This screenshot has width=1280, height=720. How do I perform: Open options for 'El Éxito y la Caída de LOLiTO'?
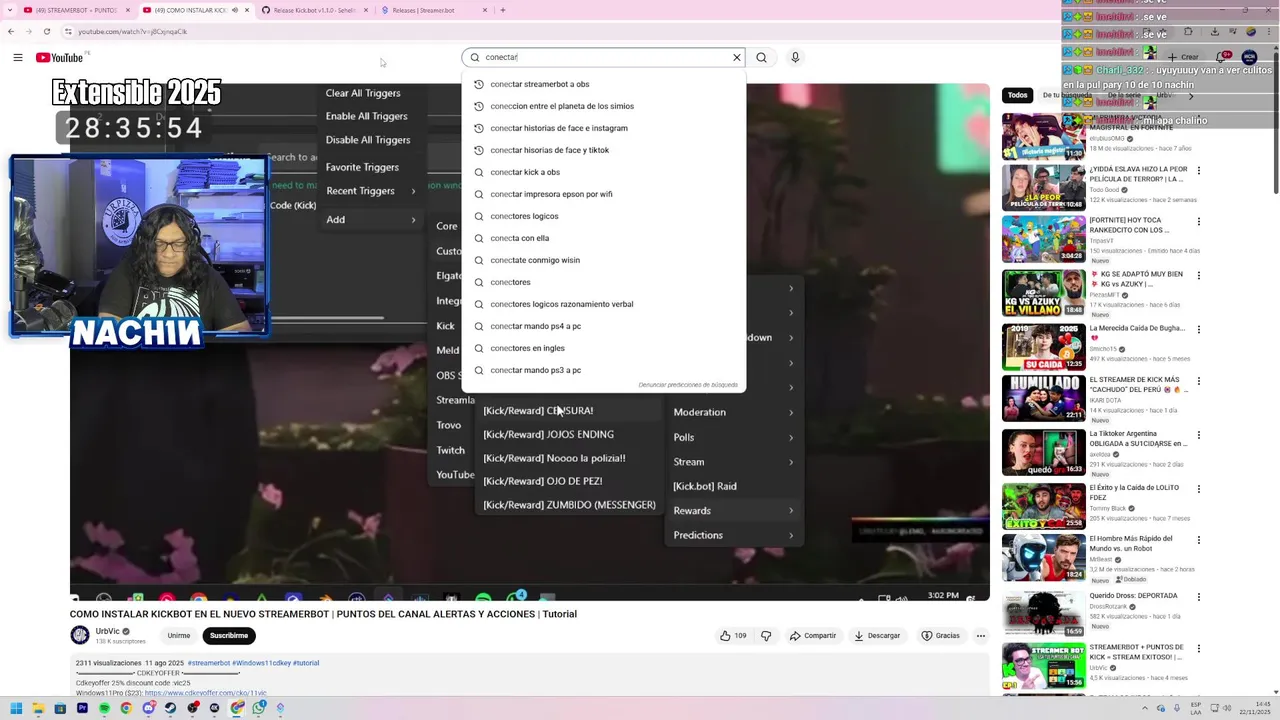tap(1199, 491)
